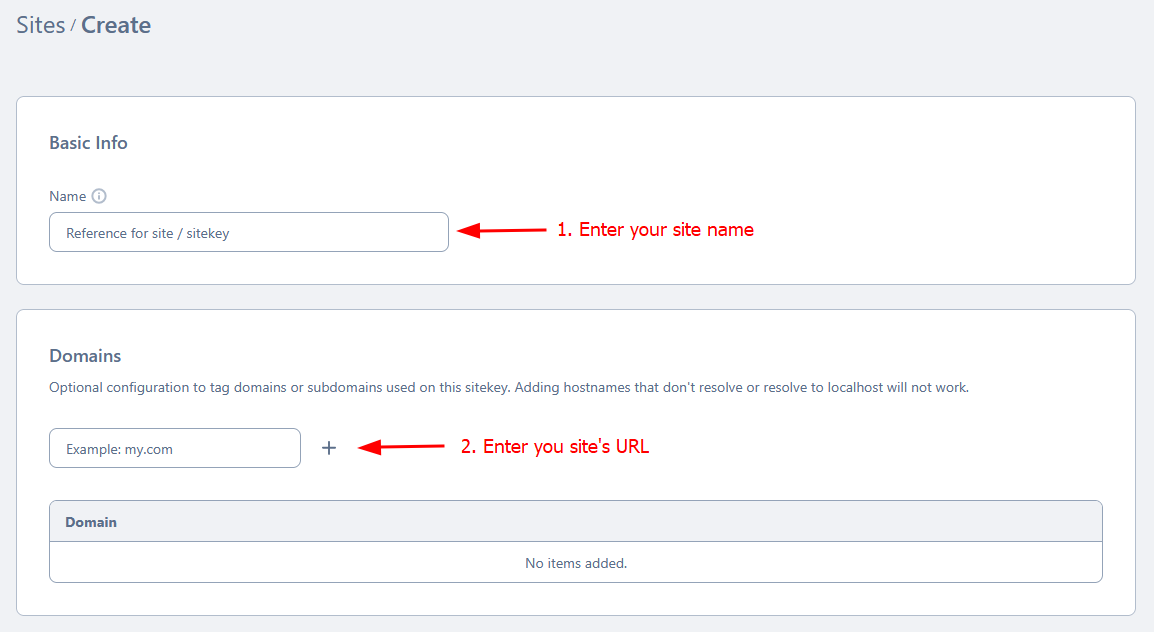The image size is (1154, 632).
Task: Click the Domains section heading
Action: point(85,356)
